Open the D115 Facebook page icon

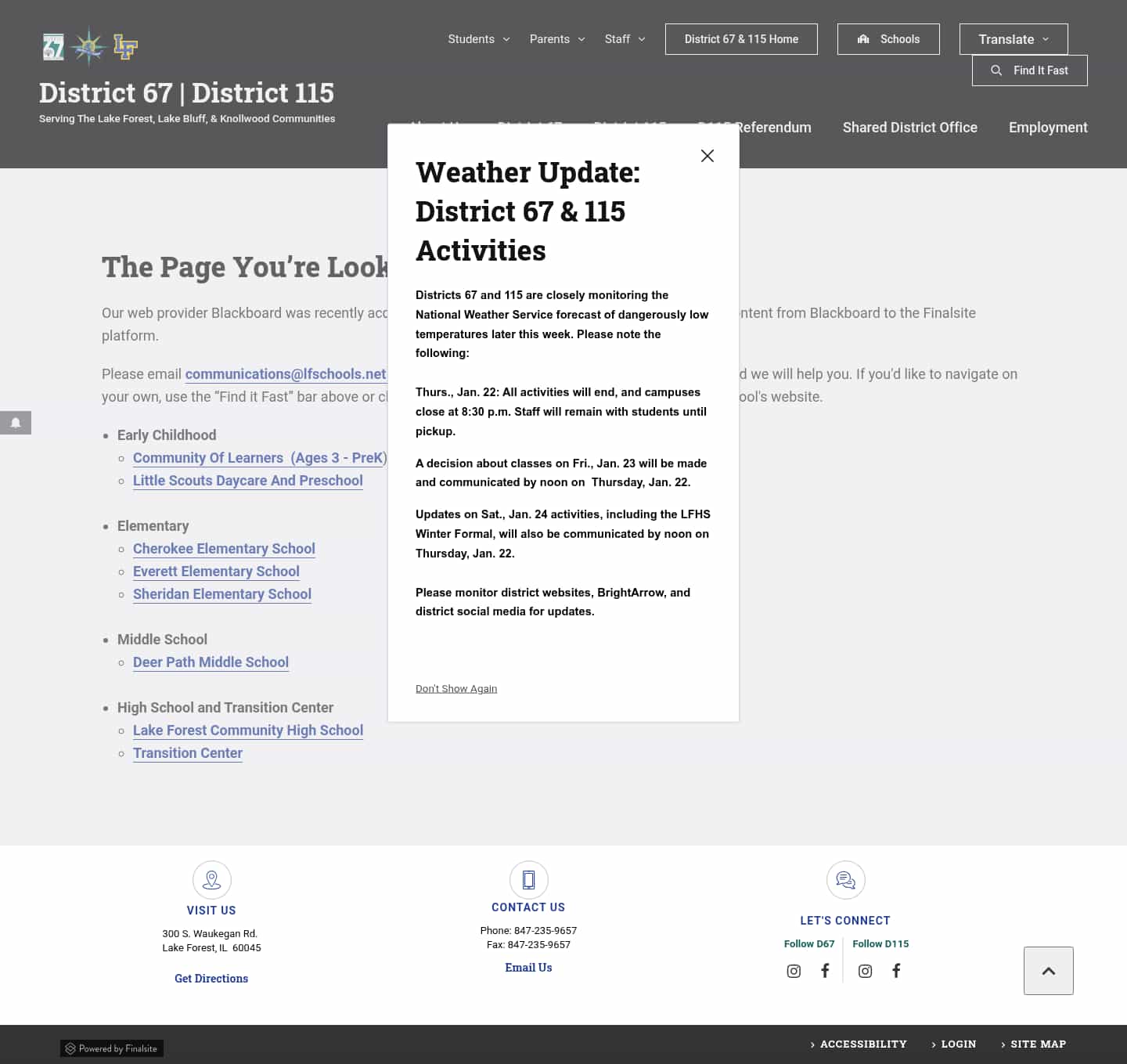(x=896, y=971)
